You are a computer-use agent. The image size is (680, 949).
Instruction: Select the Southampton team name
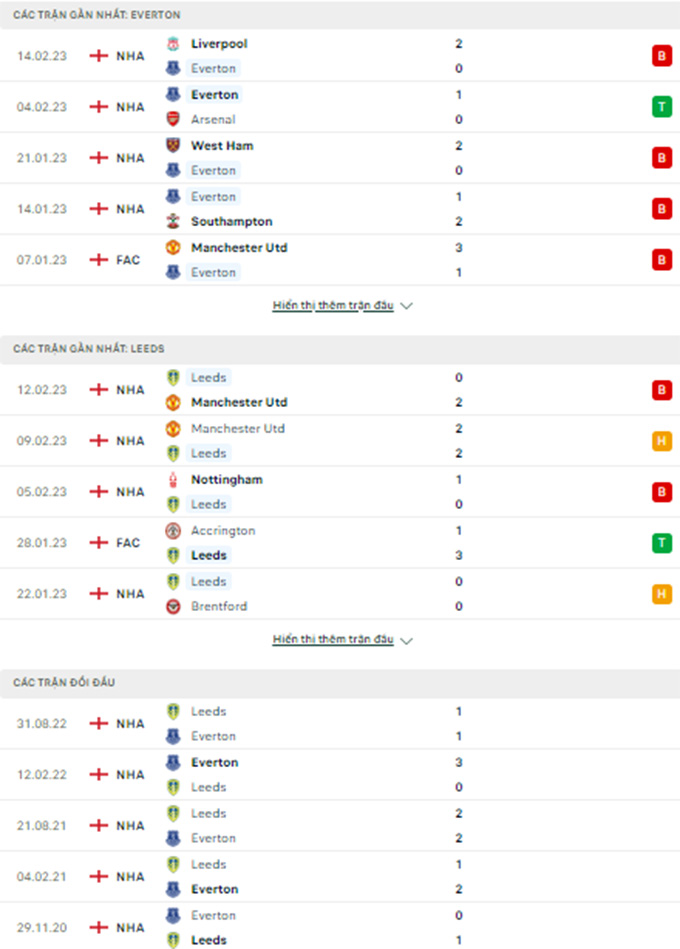[x=232, y=222]
